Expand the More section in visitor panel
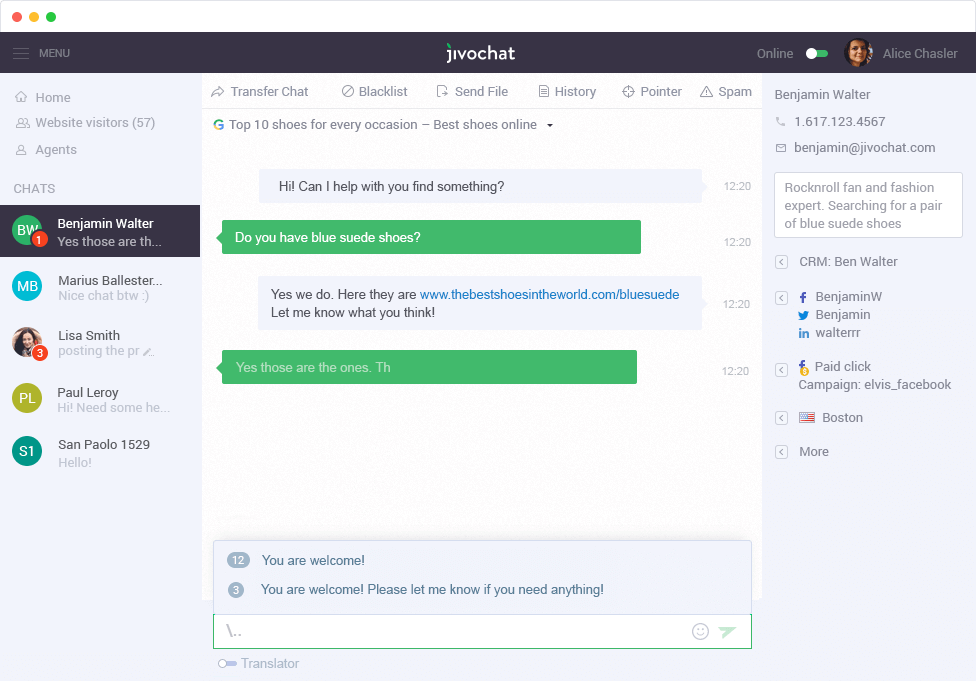This screenshot has width=976, height=681. [x=781, y=452]
